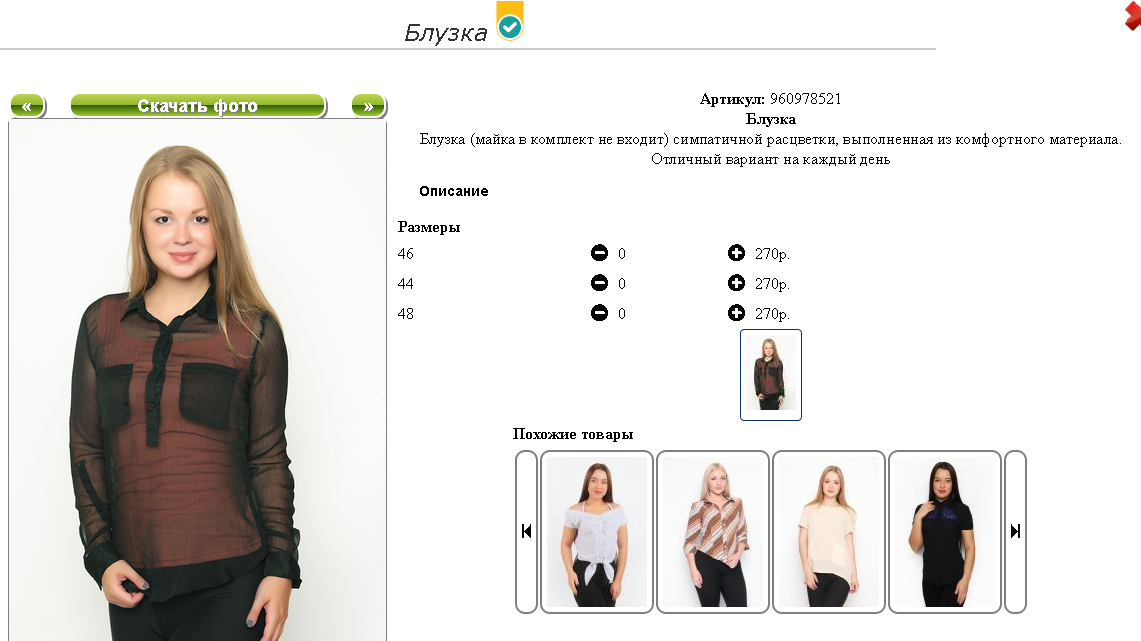
Task: Open the white off-shoulder blouse similar item
Action: (x=597, y=532)
